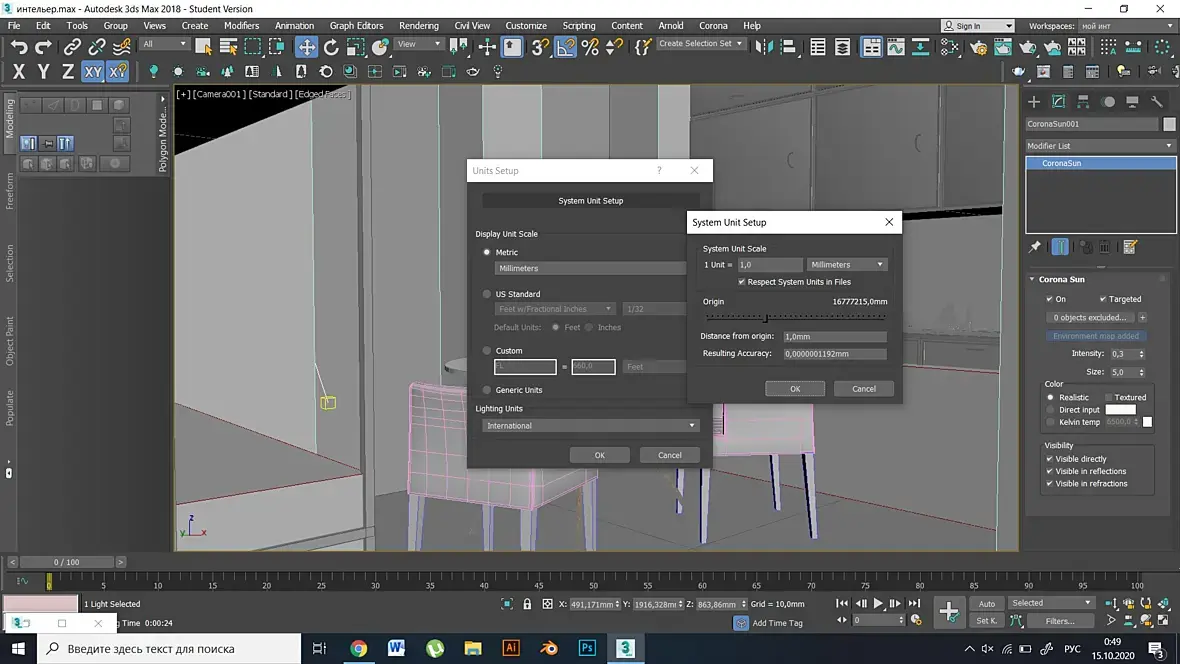Open the Rendering menu
Screen dimensions: 1180x664
(x=418, y=26)
